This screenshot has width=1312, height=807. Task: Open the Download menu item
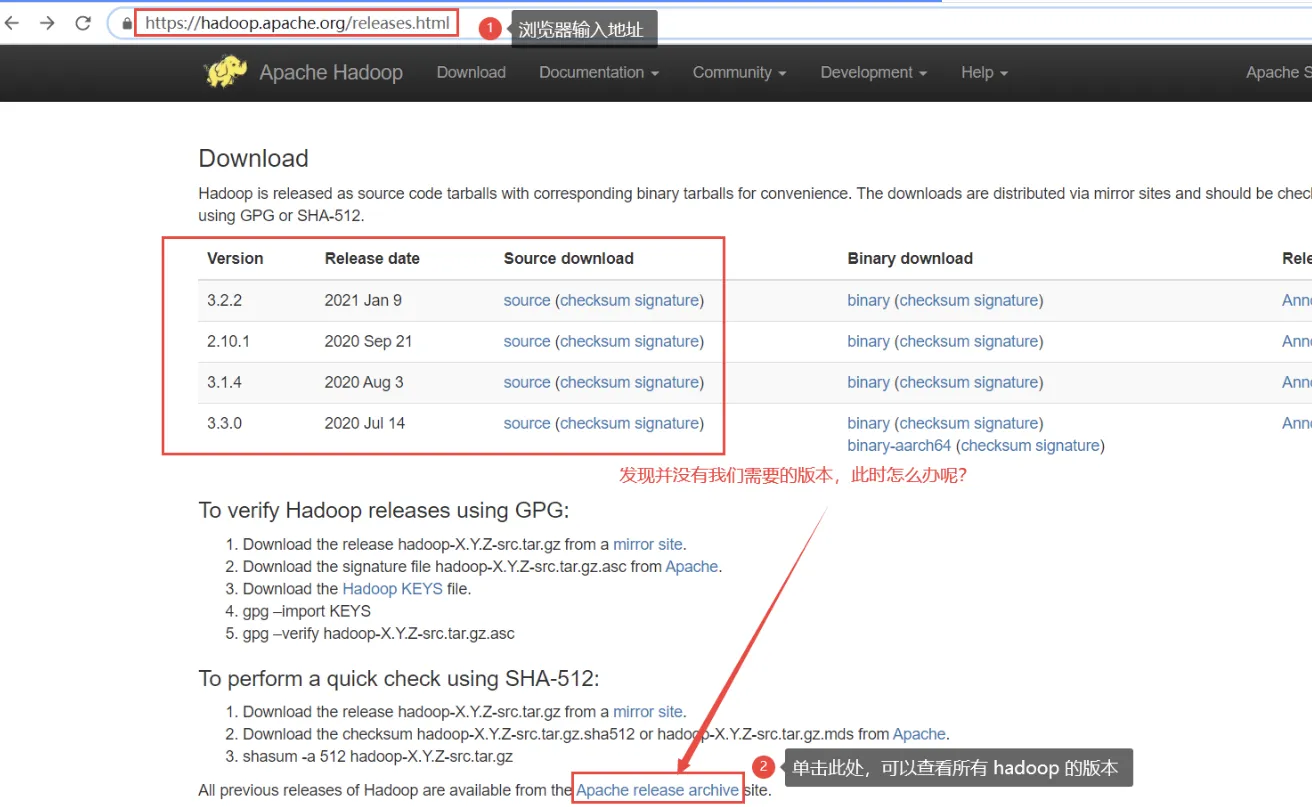pyautogui.click(x=471, y=72)
